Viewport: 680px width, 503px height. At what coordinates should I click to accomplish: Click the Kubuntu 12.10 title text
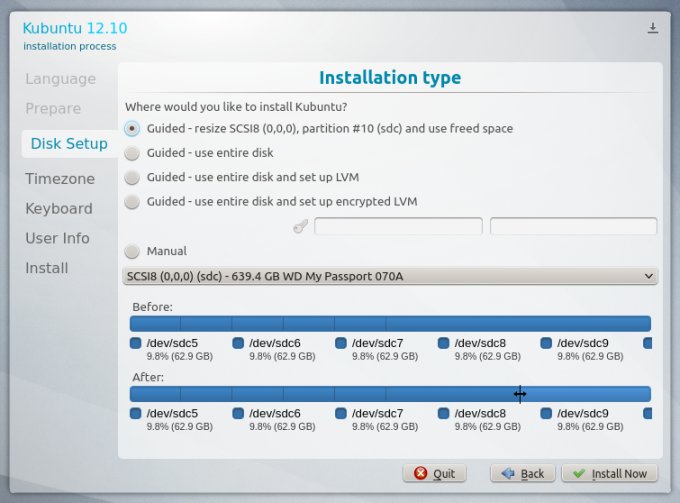point(75,28)
